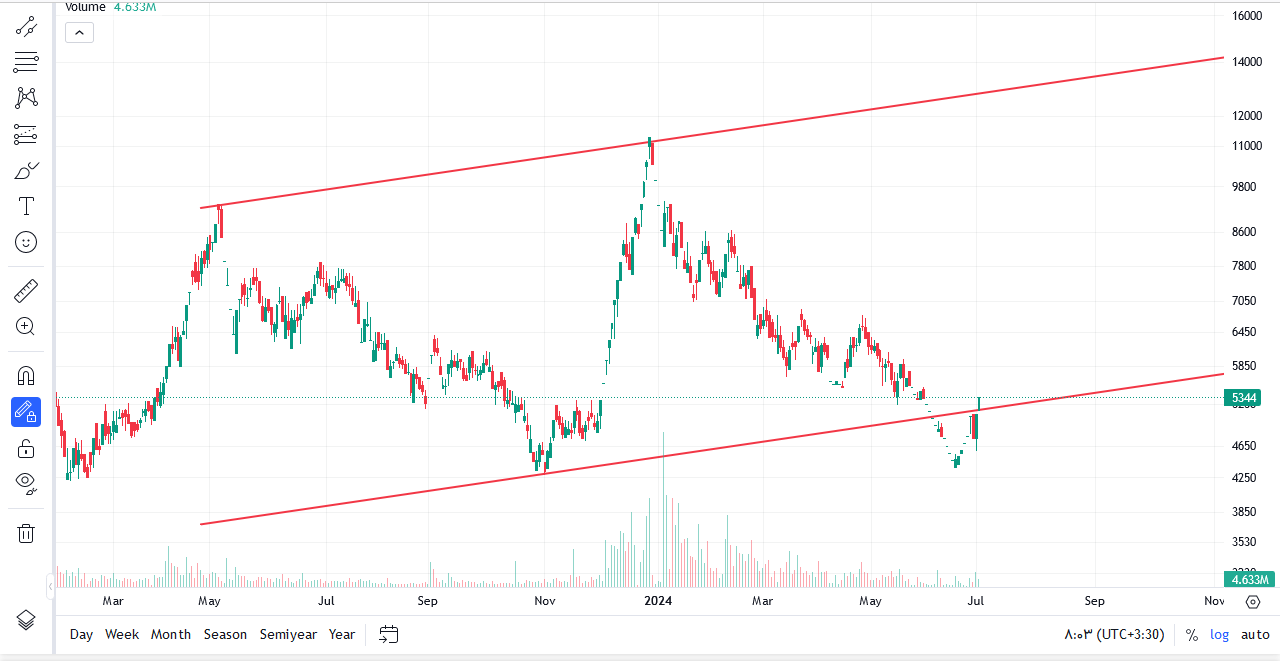The image size is (1280, 661).
Task: Click the 16000 price axis label
Action: tap(1246, 16)
